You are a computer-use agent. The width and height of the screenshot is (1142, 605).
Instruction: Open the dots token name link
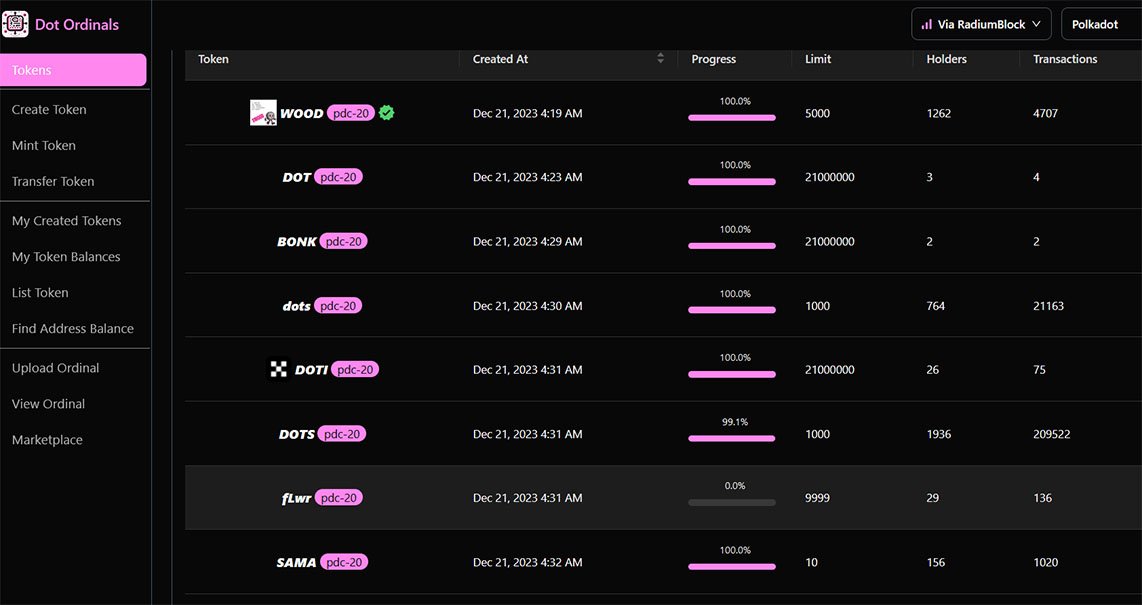tap(296, 307)
